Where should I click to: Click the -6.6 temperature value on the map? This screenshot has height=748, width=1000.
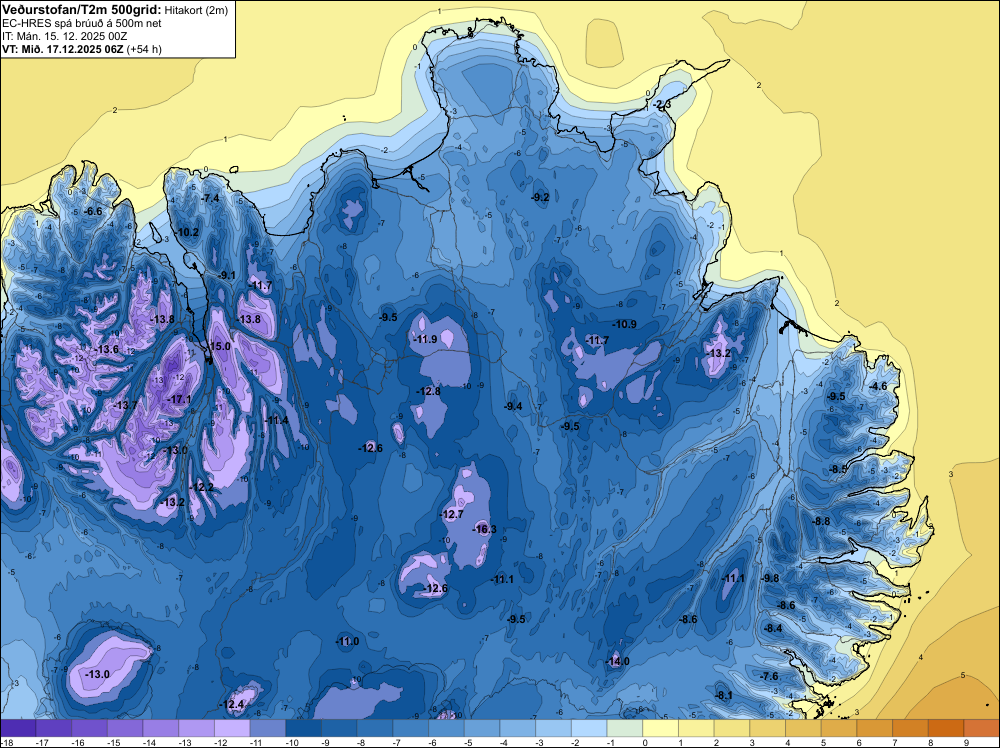(x=93, y=211)
